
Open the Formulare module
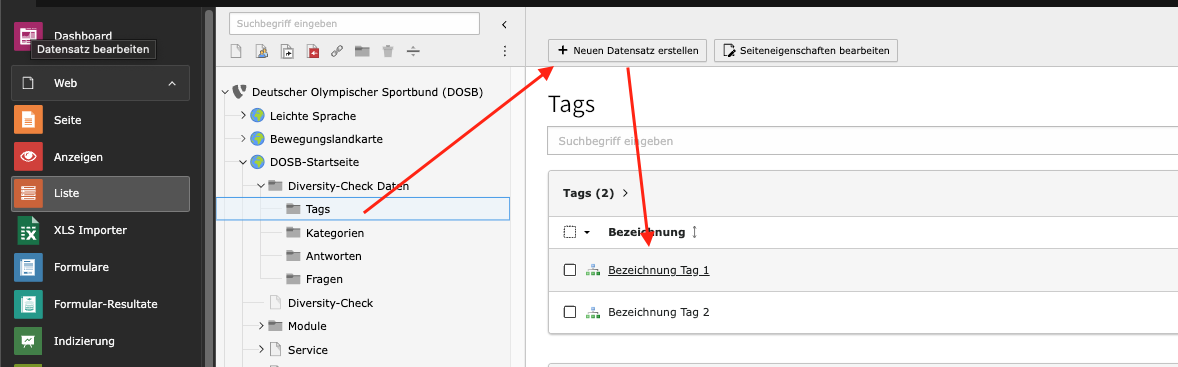coord(101,267)
